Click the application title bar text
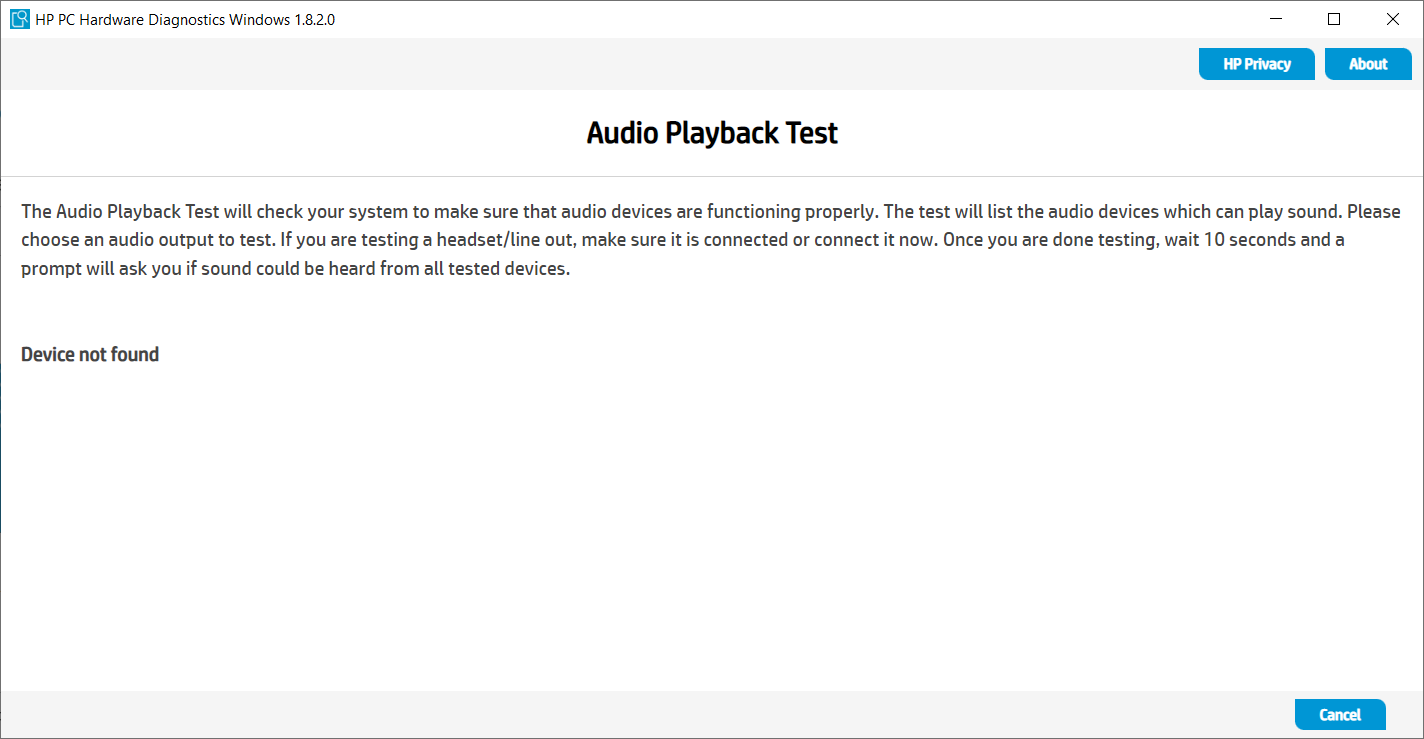Image resolution: width=1424 pixels, height=739 pixels. (186, 18)
